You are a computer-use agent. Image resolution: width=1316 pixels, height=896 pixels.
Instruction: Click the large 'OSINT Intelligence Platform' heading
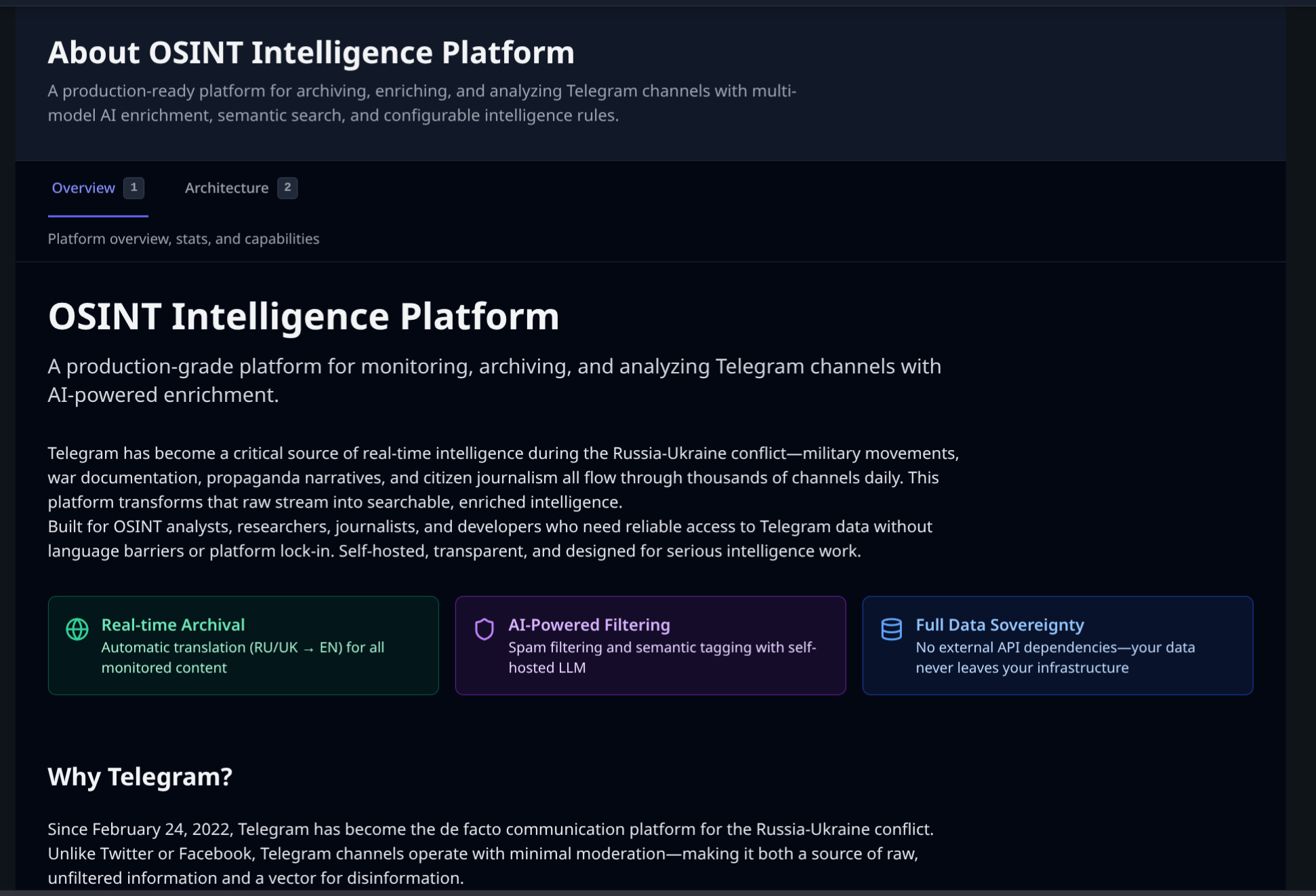[x=304, y=317]
